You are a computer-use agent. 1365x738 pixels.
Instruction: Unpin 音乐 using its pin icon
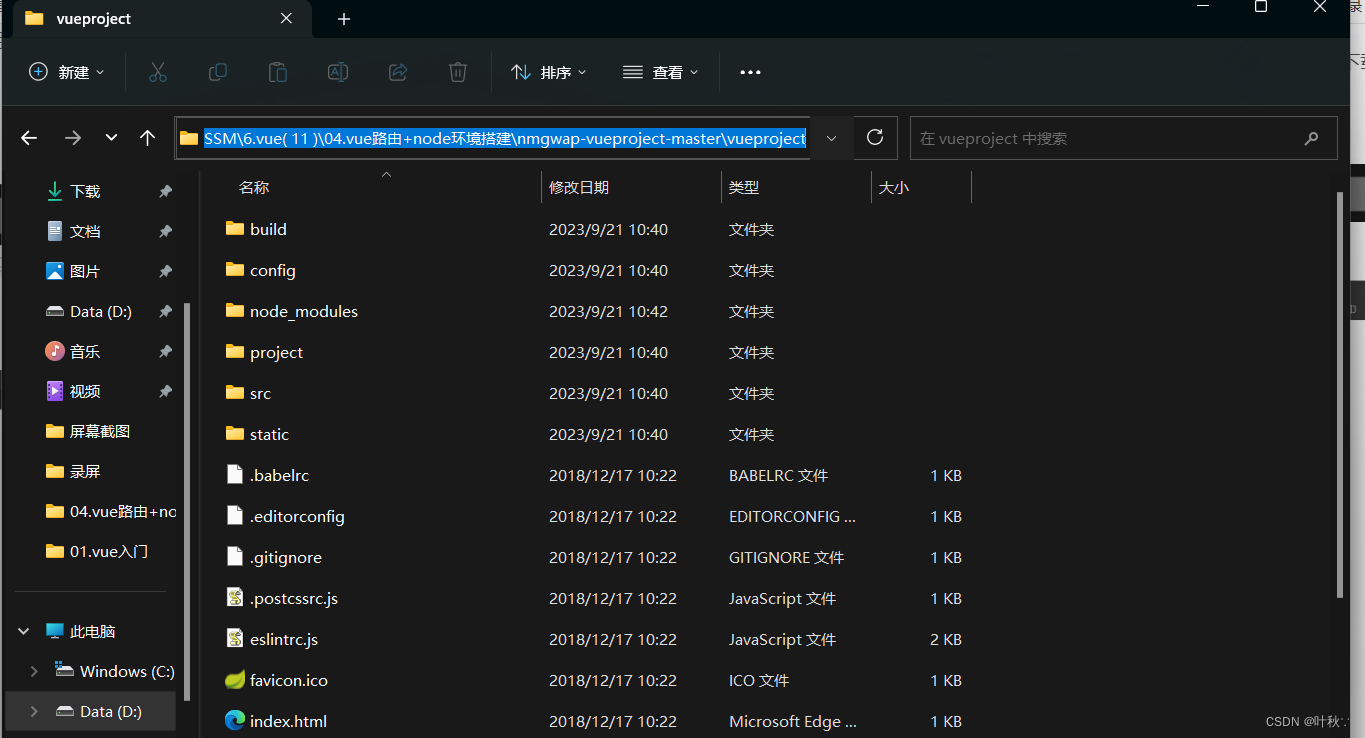(x=166, y=351)
